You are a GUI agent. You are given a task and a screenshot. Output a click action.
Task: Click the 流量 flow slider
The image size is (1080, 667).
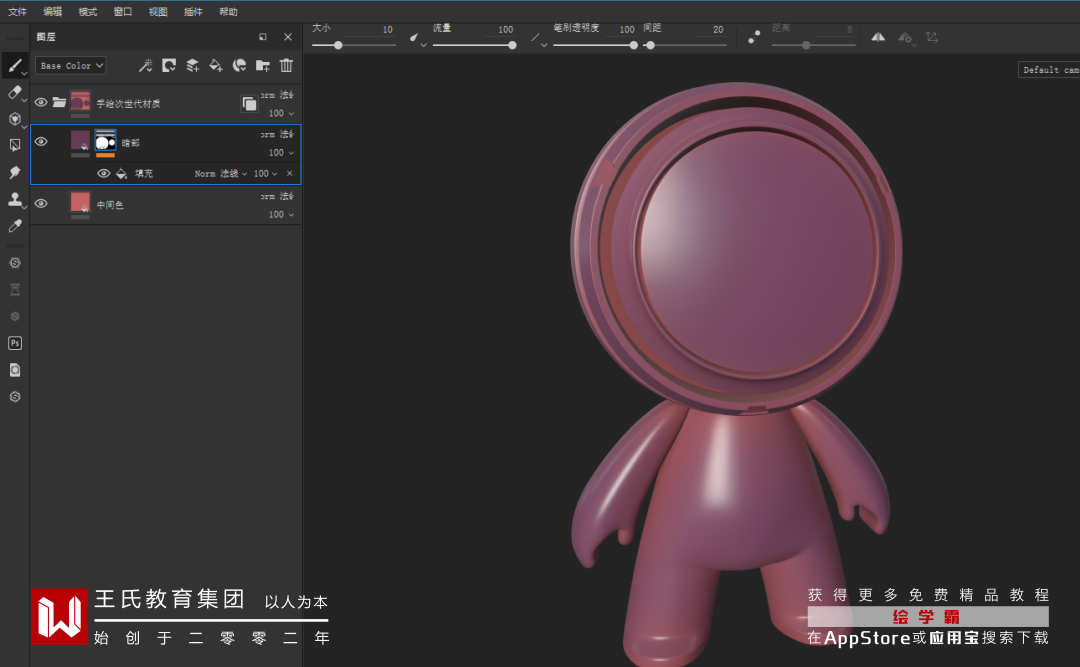coord(474,45)
